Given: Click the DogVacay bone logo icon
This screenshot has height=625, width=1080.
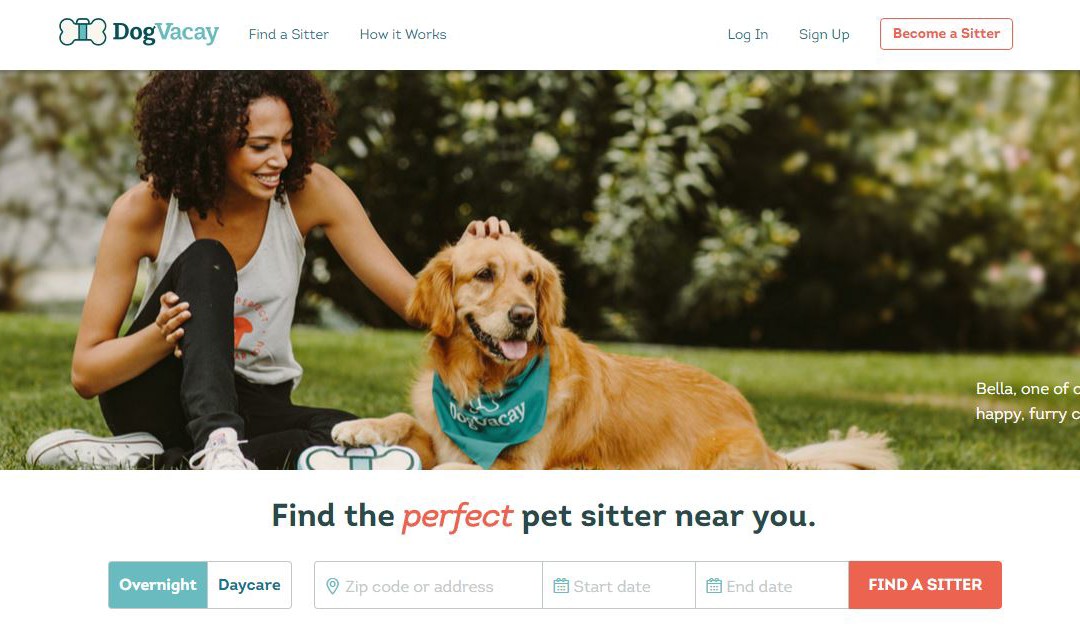Looking at the screenshot, I should [x=83, y=32].
